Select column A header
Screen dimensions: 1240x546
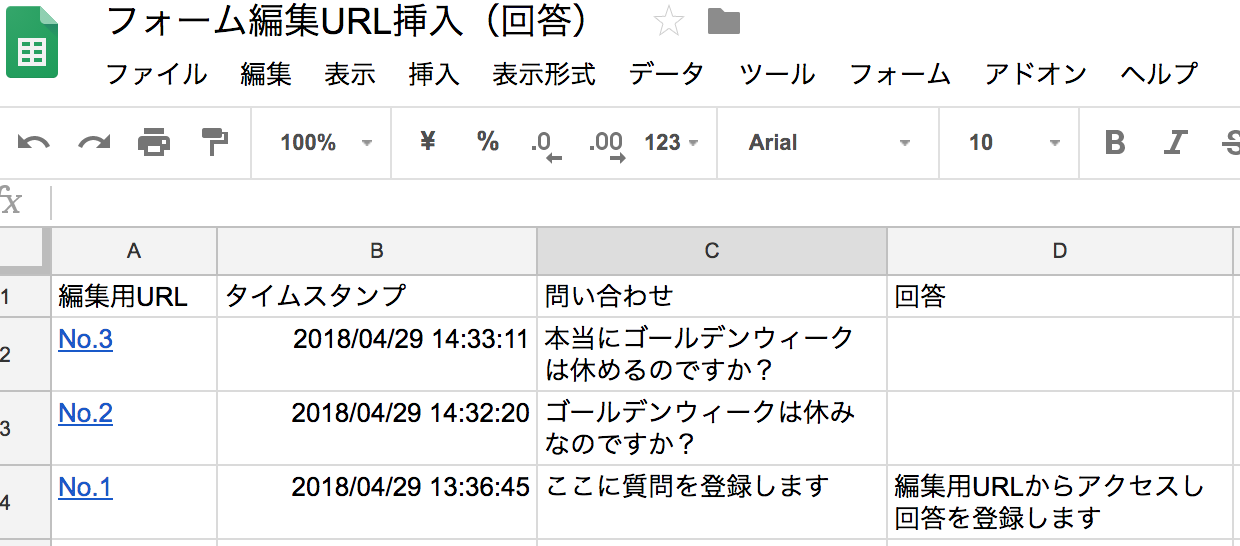tap(134, 251)
